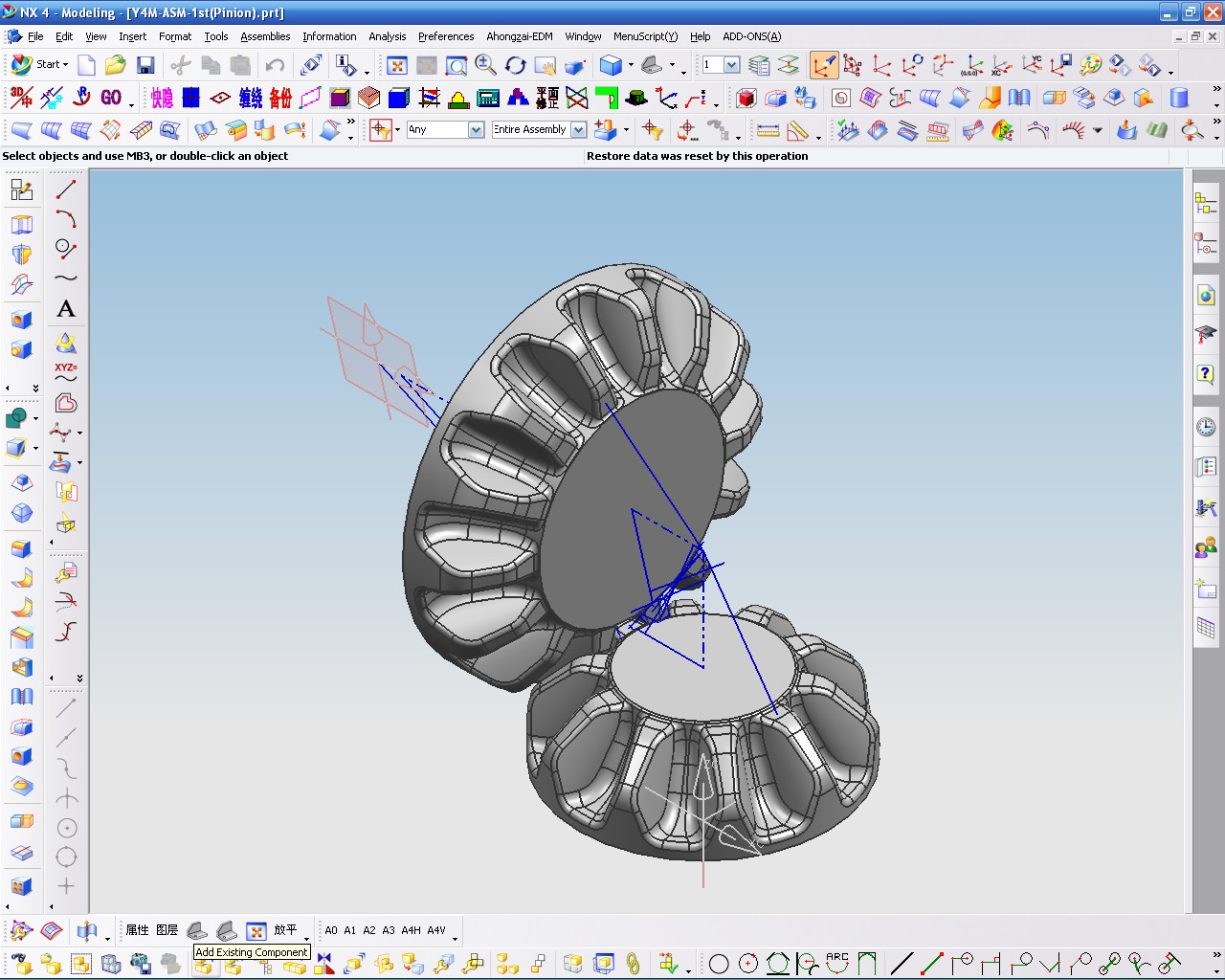Open the Ahongzai-EDM menu
This screenshot has height=980, width=1225.
click(520, 36)
